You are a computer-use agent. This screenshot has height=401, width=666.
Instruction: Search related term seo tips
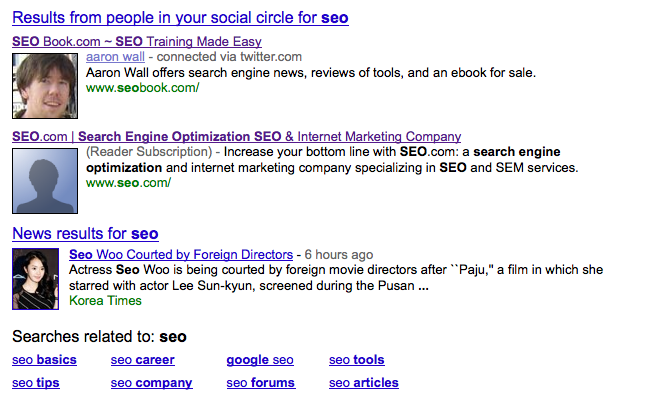pos(36,383)
